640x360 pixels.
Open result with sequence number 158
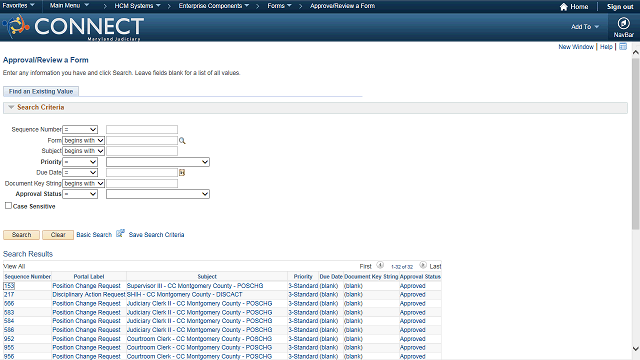point(9,286)
